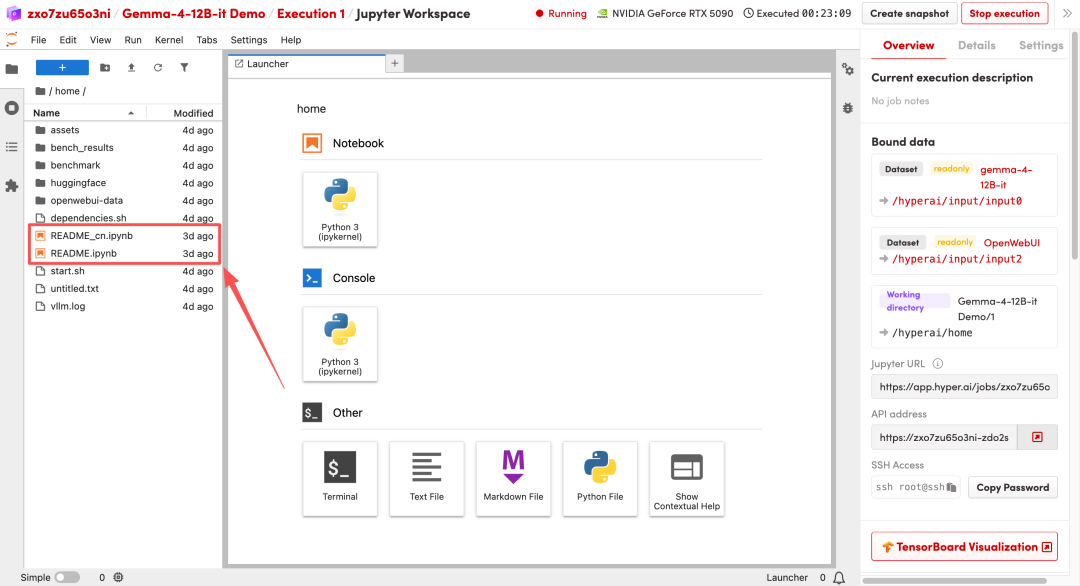Toggle the file filter funnel icon
The image size is (1080, 586).
coord(184,67)
